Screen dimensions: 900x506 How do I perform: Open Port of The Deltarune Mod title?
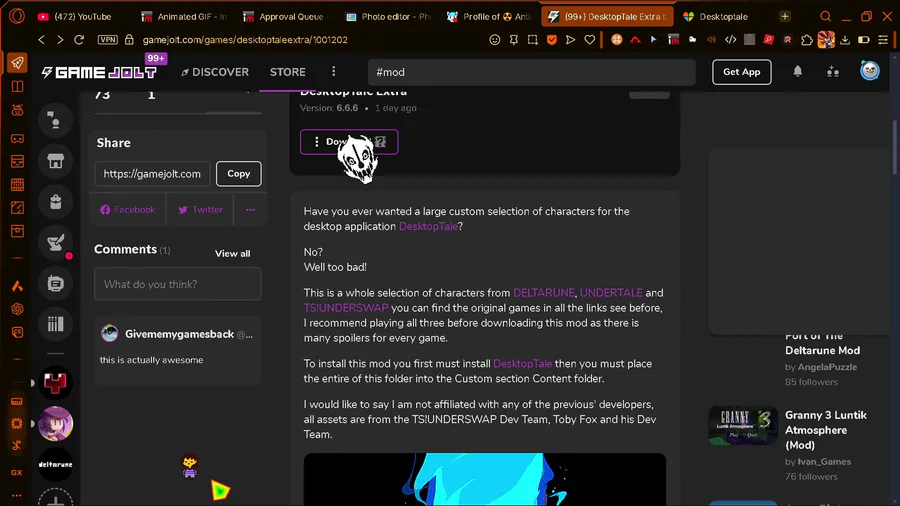pos(823,343)
